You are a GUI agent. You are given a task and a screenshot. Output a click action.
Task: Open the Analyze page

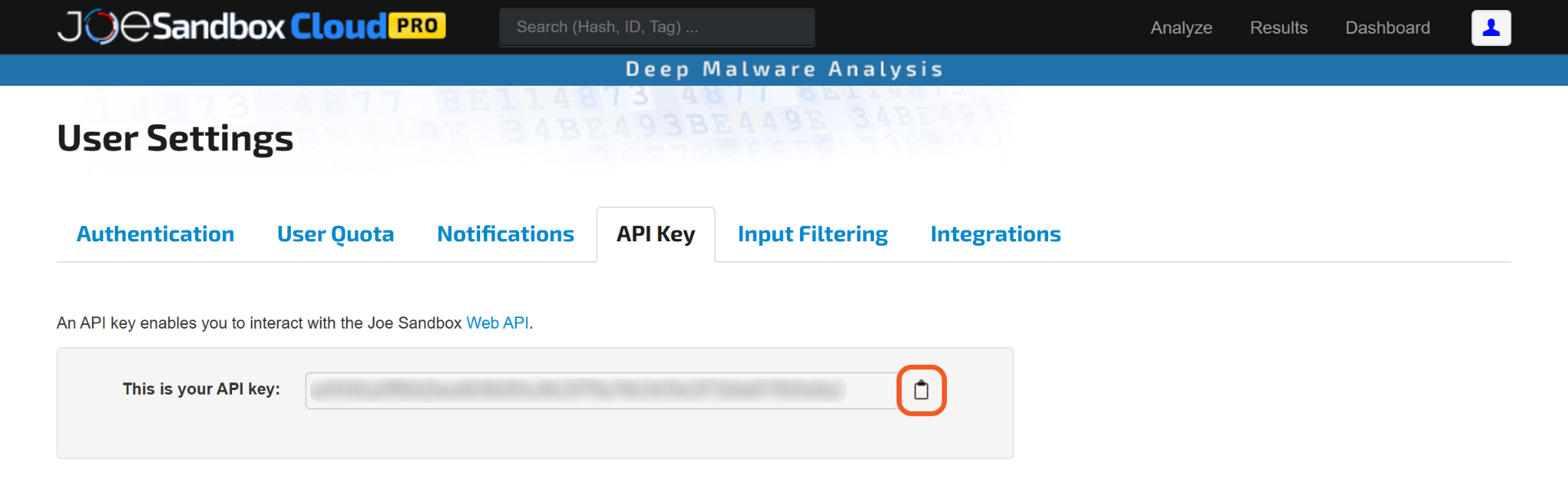[x=1181, y=28]
